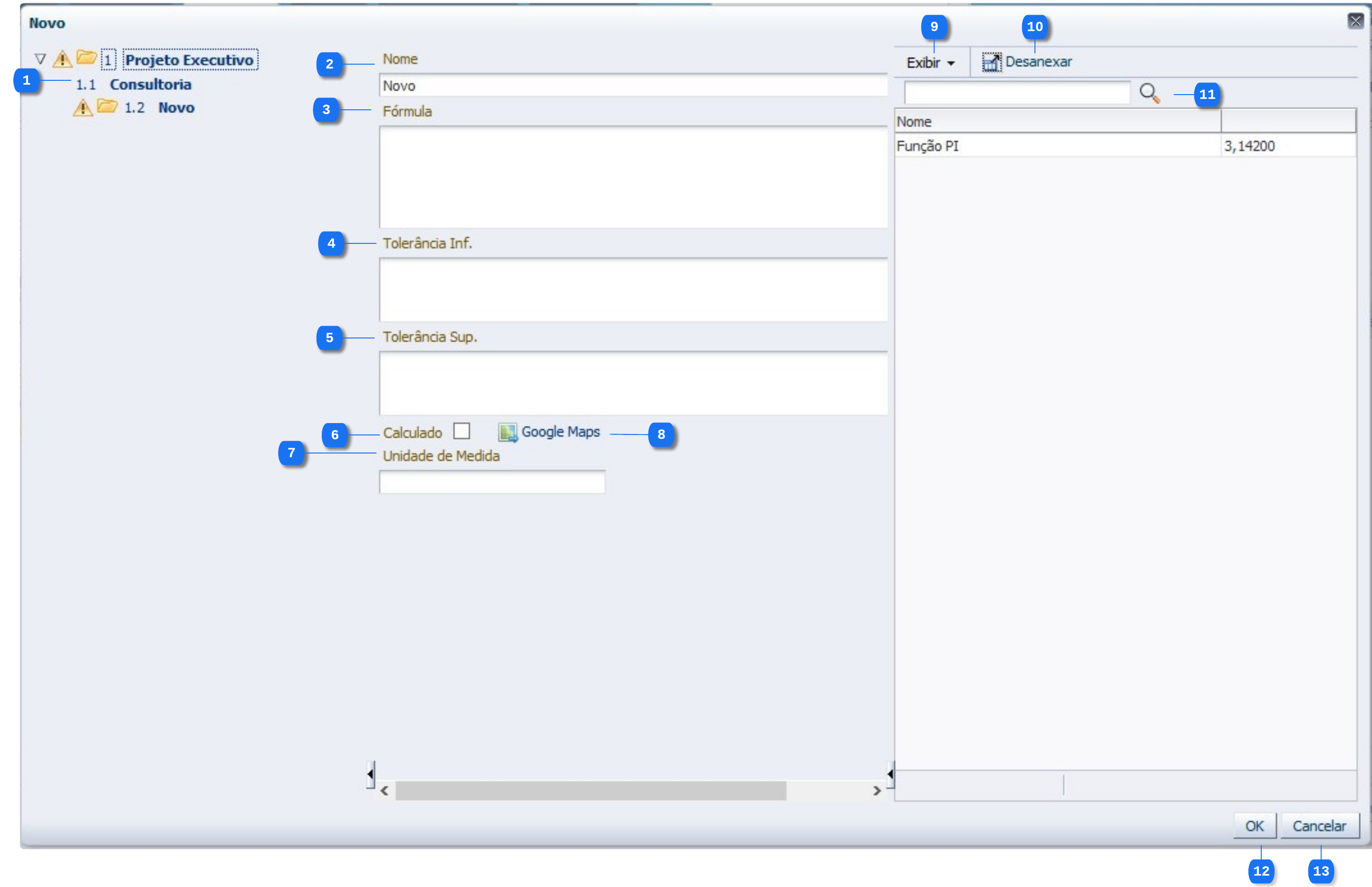This screenshot has height=887, width=1372.
Task: Enable the Calculado checkbox
Action: click(x=461, y=431)
